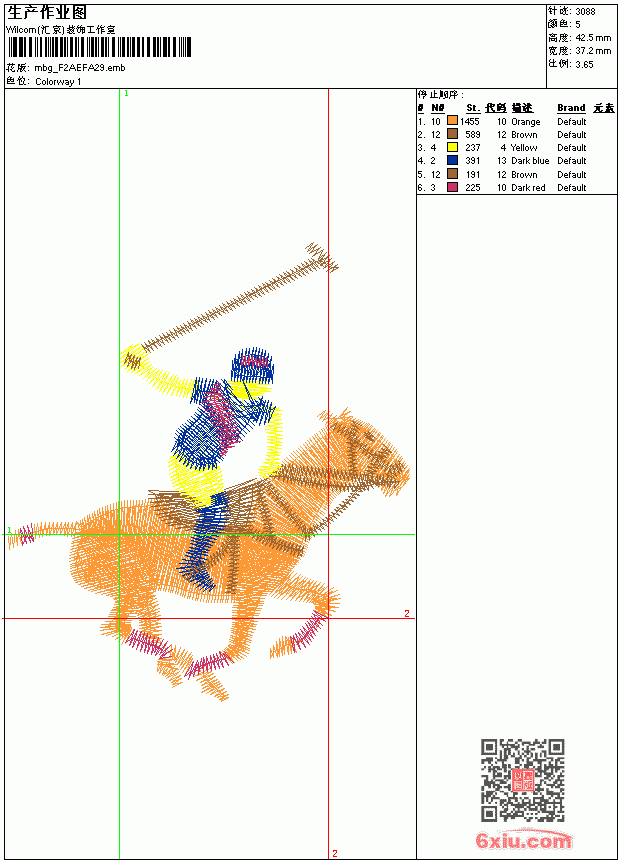Click the 'N#' column header
The image size is (620, 860).
[x=437, y=108]
